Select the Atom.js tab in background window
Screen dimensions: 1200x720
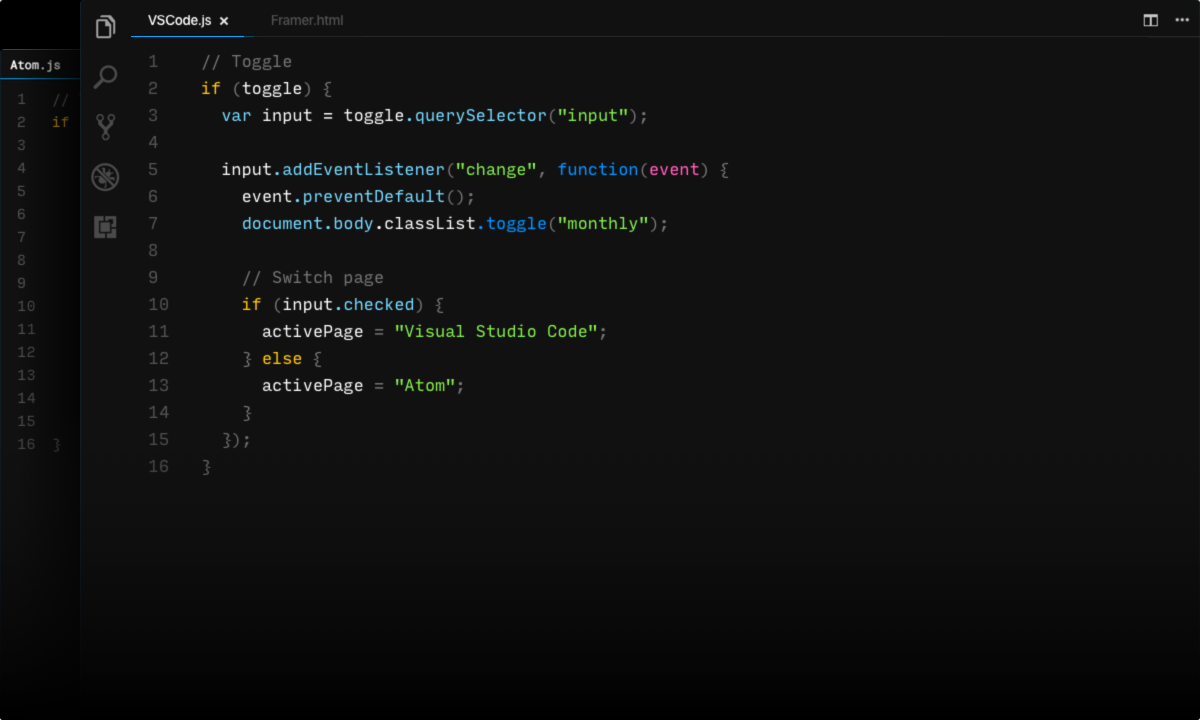pyautogui.click(x=35, y=65)
